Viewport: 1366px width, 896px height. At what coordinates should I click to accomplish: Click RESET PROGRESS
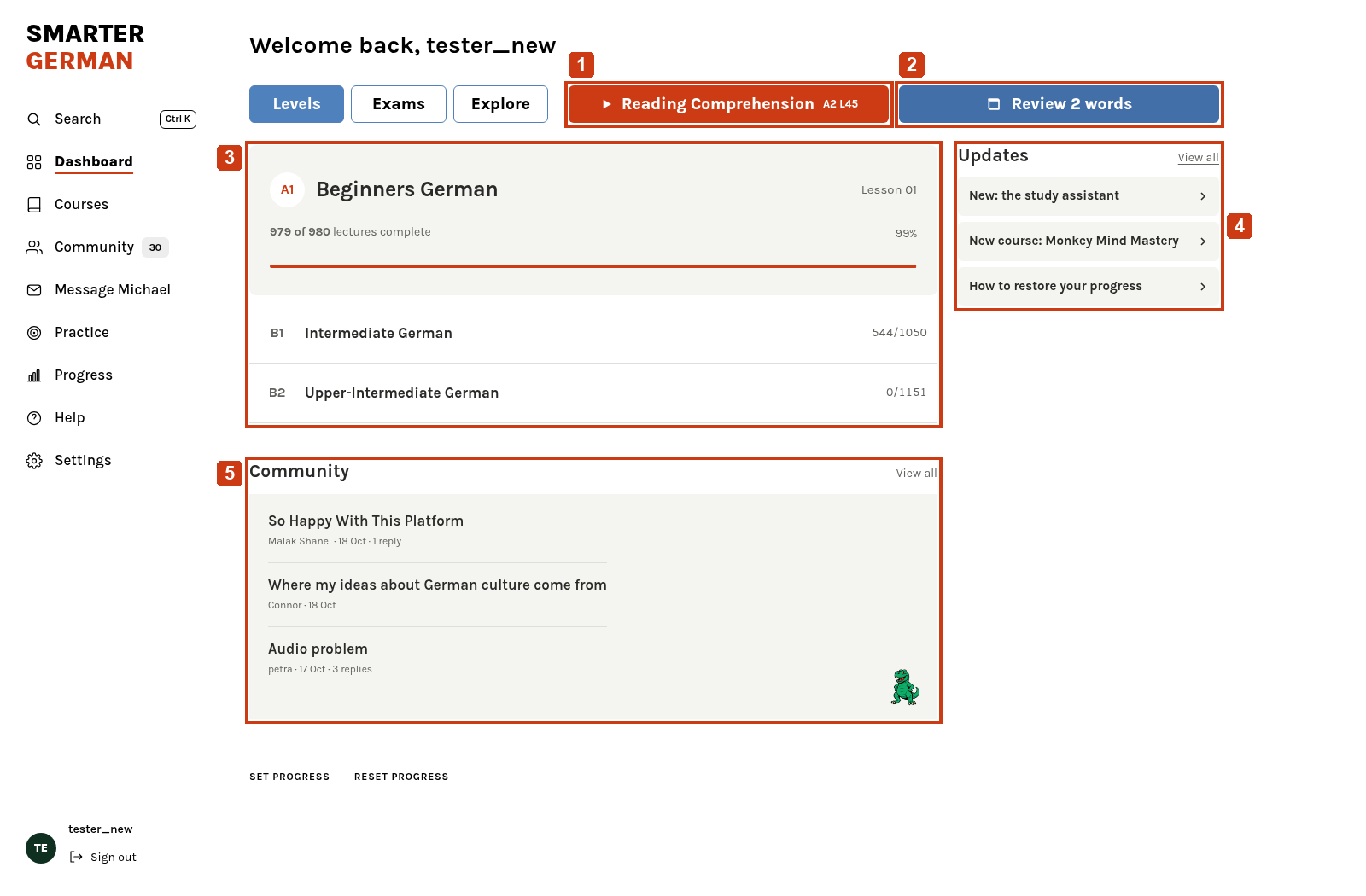click(401, 777)
